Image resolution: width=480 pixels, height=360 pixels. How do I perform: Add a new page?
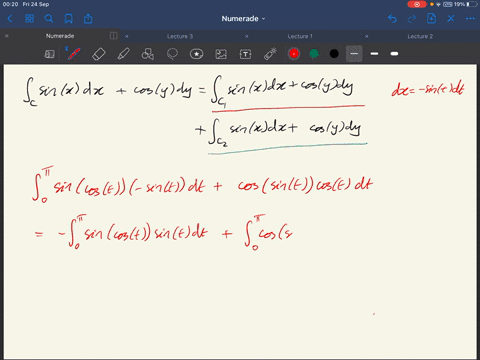click(431, 18)
